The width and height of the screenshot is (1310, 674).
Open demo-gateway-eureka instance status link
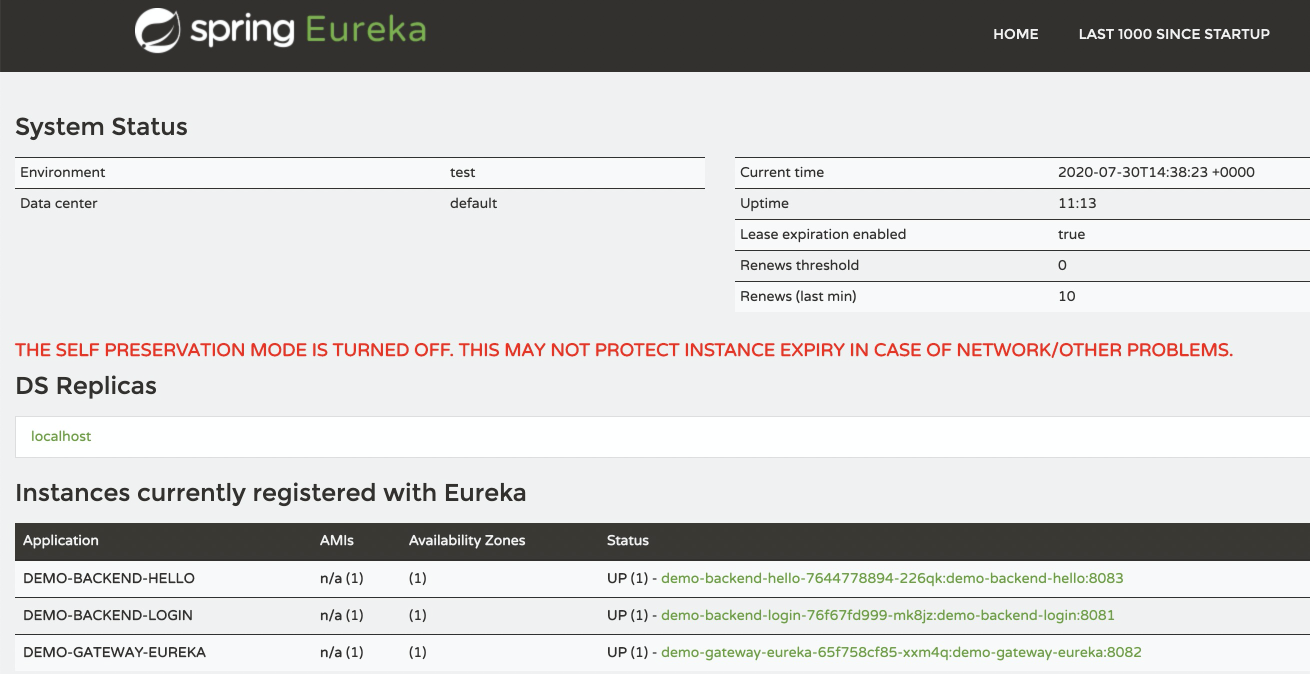pos(901,652)
